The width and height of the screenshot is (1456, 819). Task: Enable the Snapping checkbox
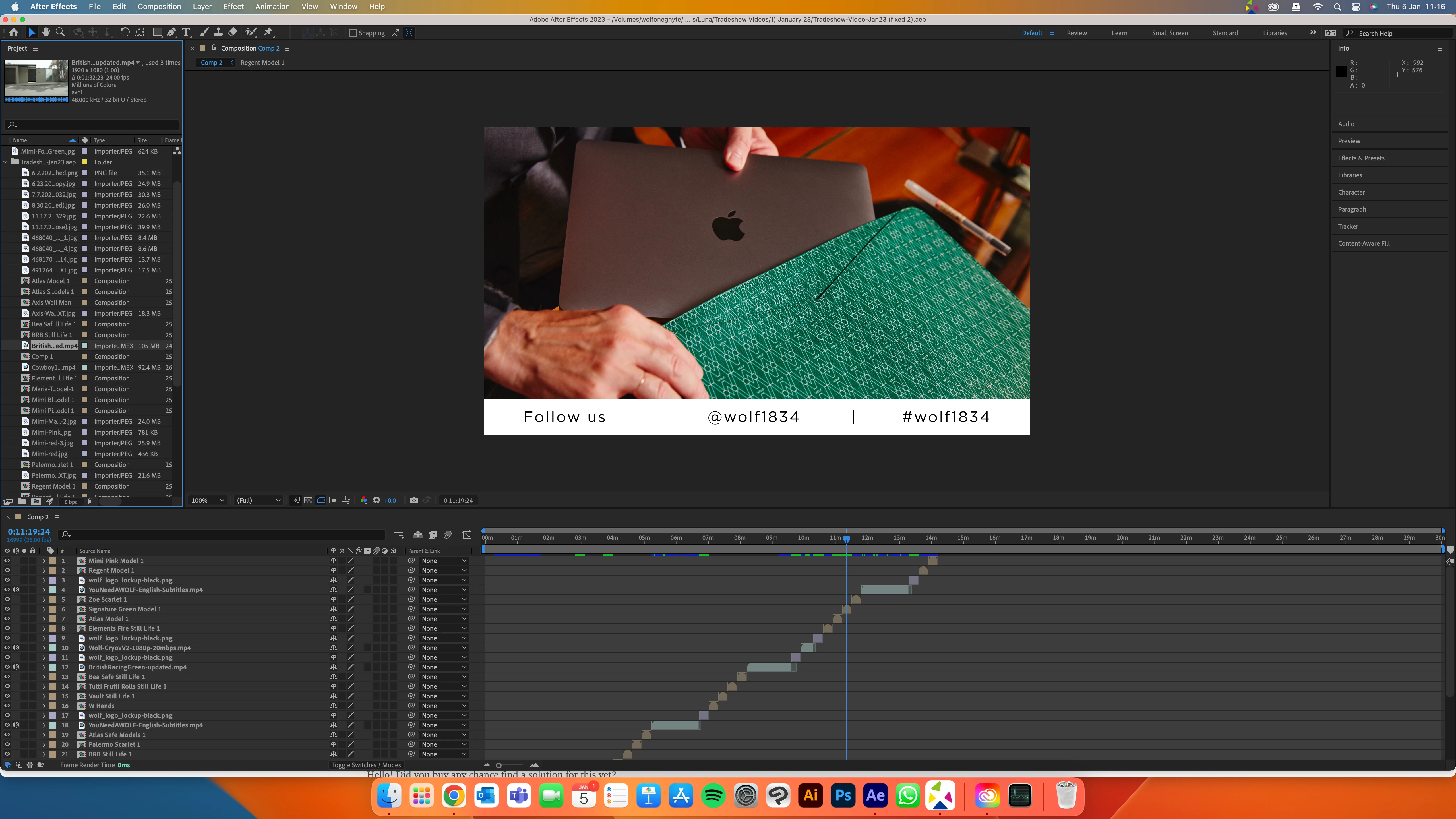pyautogui.click(x=353, y=33)
